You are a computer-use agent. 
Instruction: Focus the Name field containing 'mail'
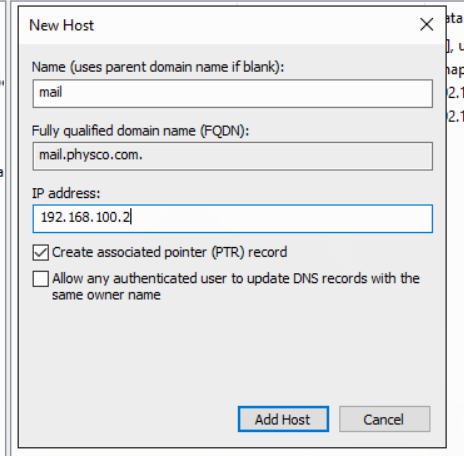[x=233, y=93]
